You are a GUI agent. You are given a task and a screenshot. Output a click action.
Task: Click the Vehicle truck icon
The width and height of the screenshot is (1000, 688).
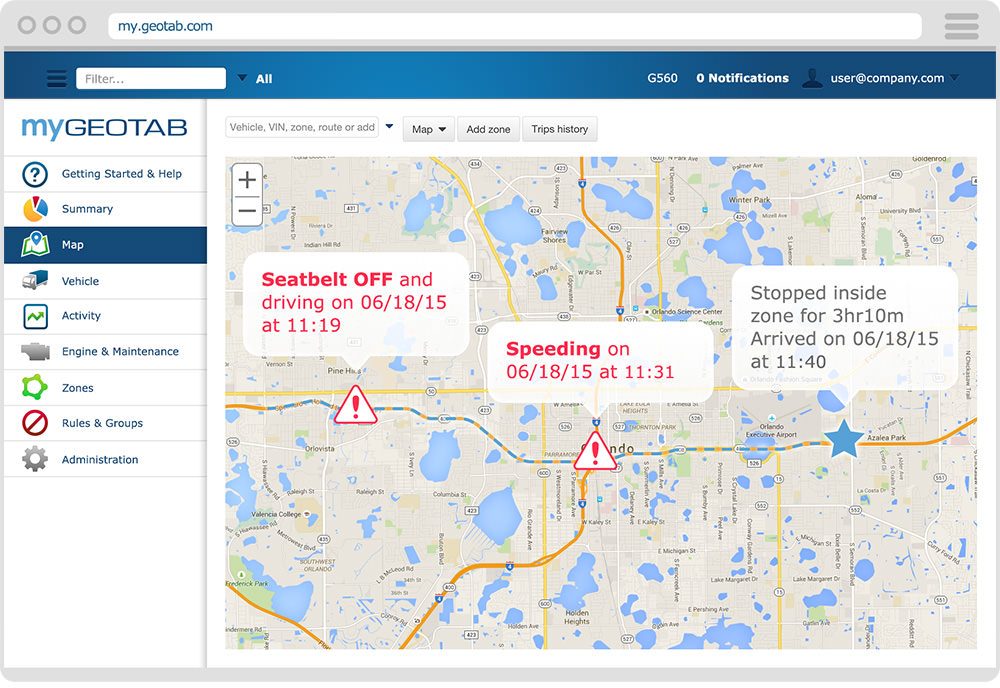coord(35,281)
